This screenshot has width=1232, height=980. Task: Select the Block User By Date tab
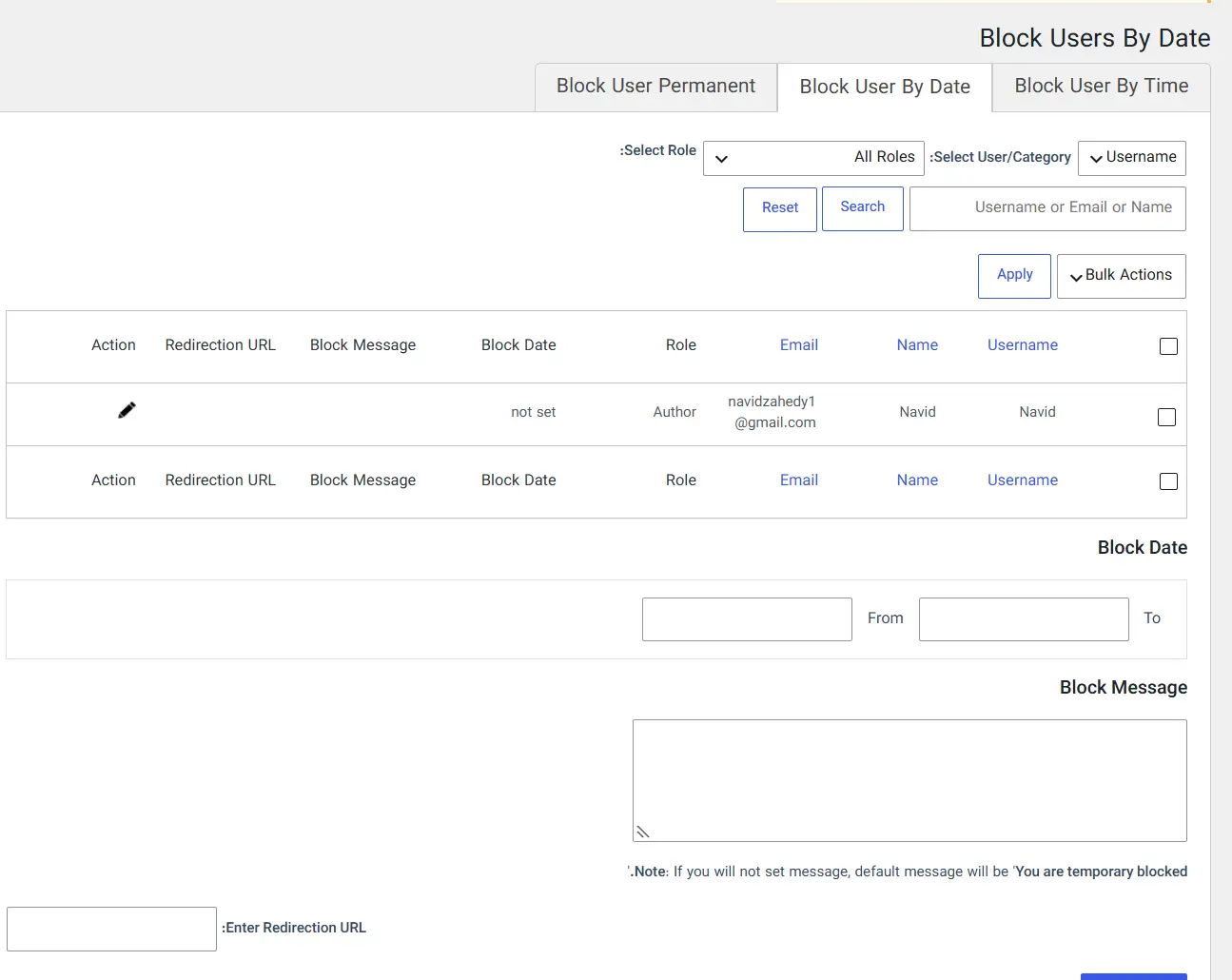coord(885,88)
